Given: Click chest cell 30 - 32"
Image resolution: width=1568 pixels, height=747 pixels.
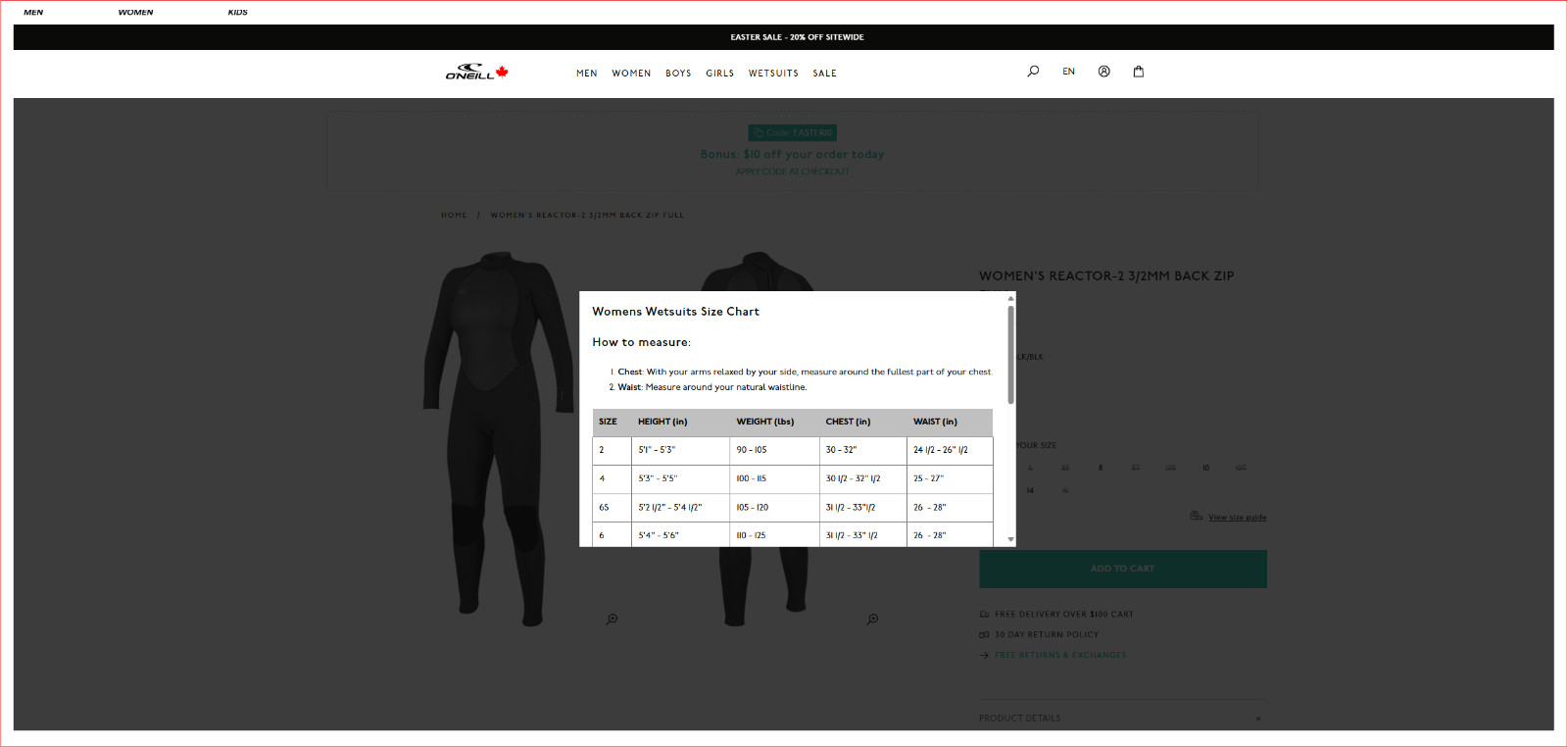Looking at the screenshot, I should [x=862, y=450].
